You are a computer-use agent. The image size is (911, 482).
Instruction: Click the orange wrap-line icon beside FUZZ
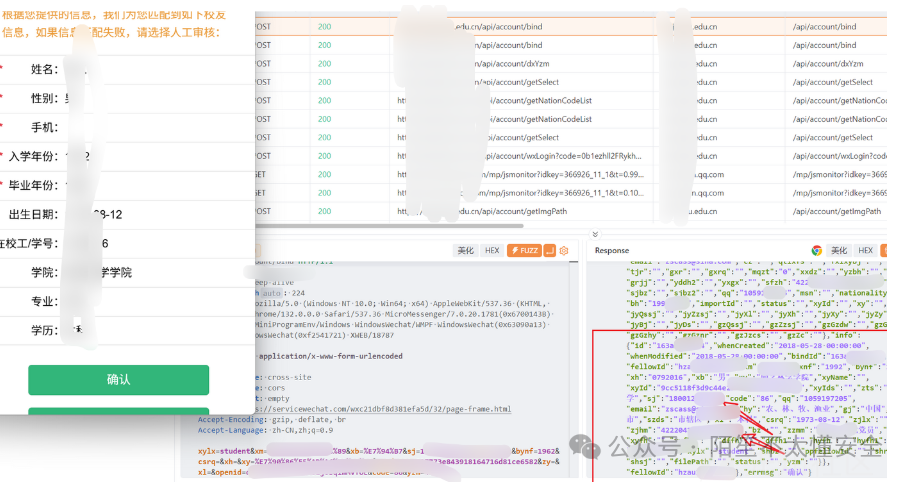[549, 250]
